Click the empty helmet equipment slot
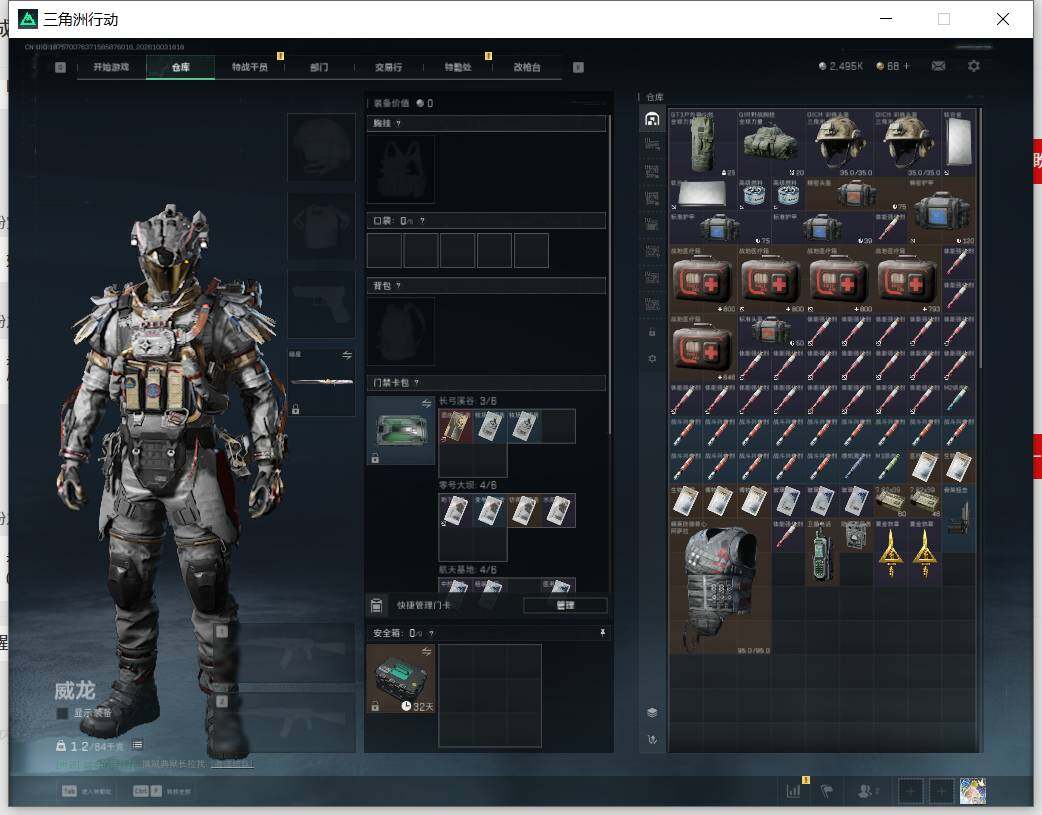1042x815 pixels. coord(322,148)
